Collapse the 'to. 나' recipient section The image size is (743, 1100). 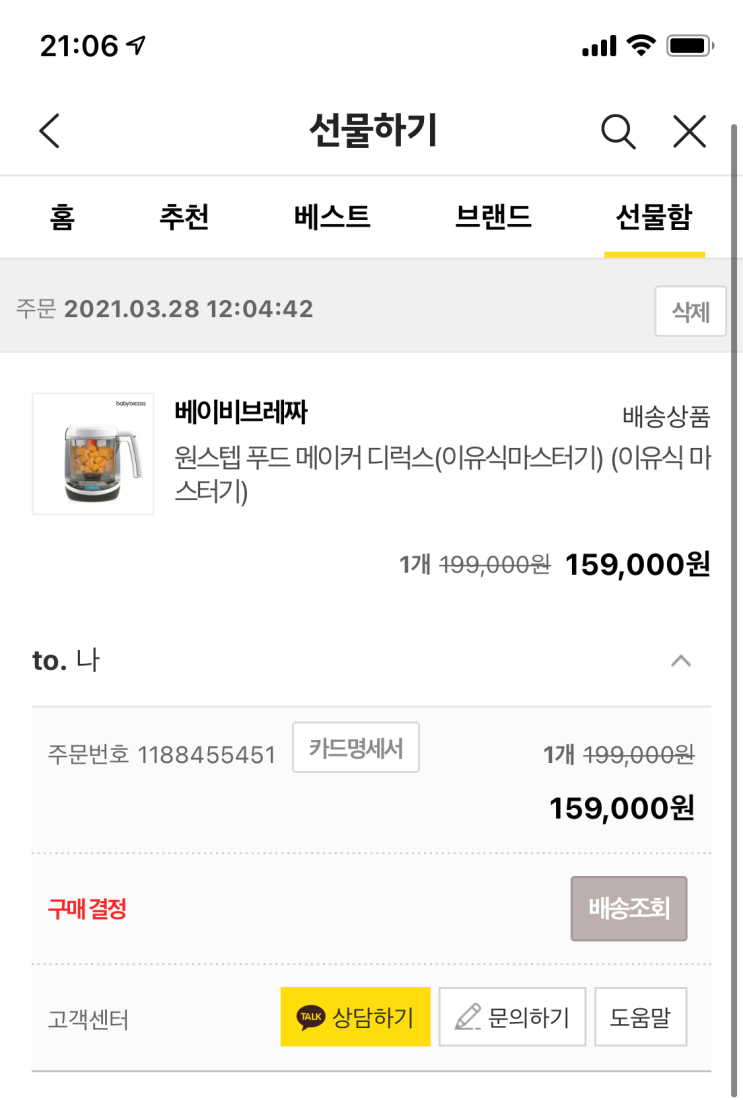click(680, 661)
